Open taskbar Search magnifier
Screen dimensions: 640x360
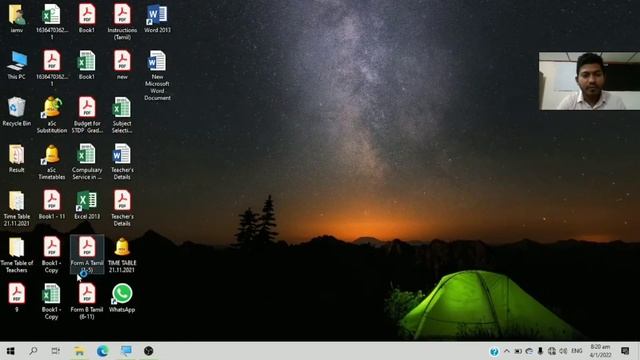(33, 351)
